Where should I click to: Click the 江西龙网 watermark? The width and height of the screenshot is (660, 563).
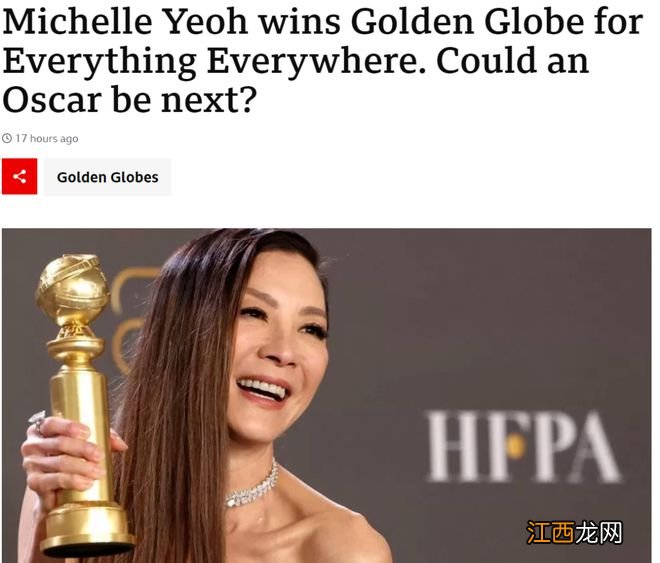click(575, 533)
